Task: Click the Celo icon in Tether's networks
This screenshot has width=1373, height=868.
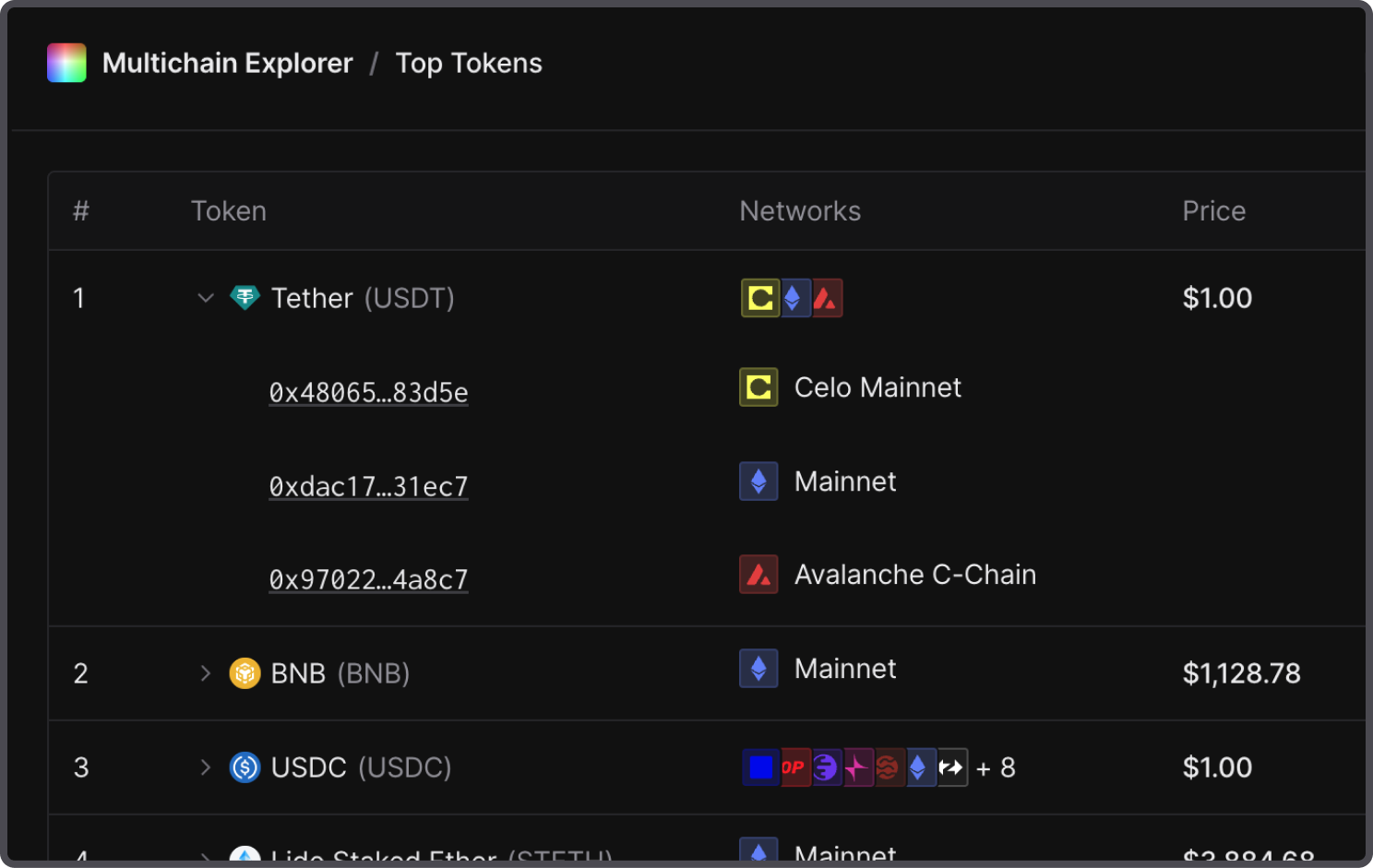Action: coord(760,298)
